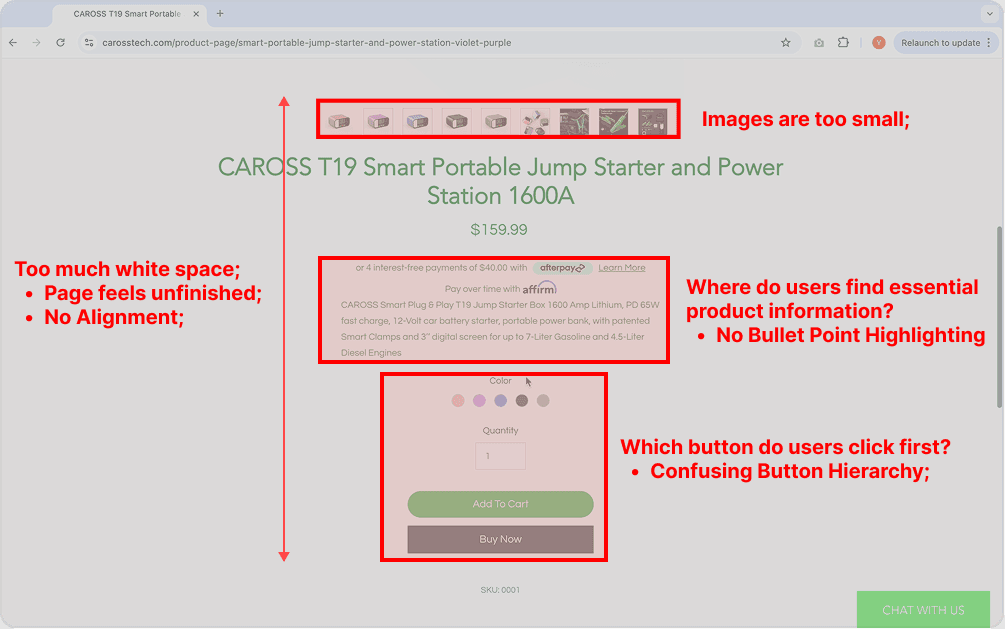
Task: Open a new tab with the plus icon
Action: pyautogui.click(x=220, y=13)
